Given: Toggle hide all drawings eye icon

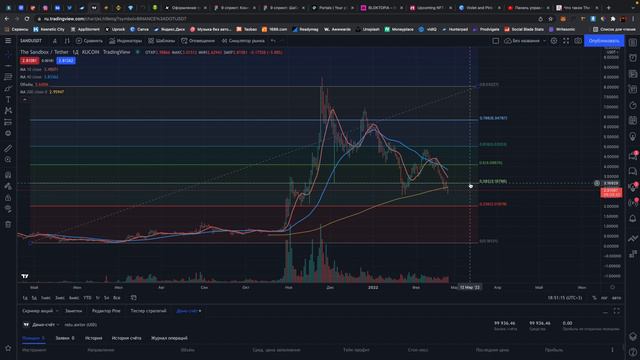Looking at the screenshot, I should tap(8, 209).
